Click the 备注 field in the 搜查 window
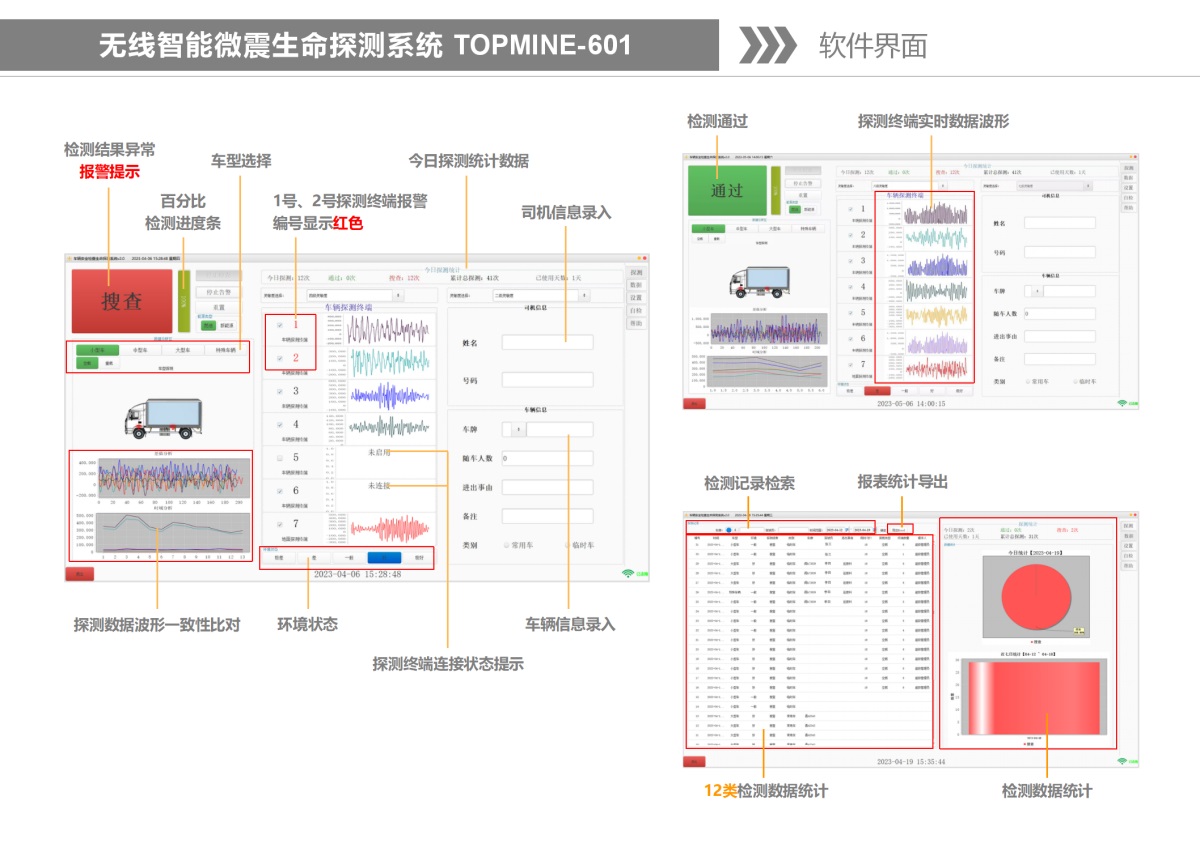Image resolution: width=1200 pixels, height=856 pixels. tap(548, 516)
